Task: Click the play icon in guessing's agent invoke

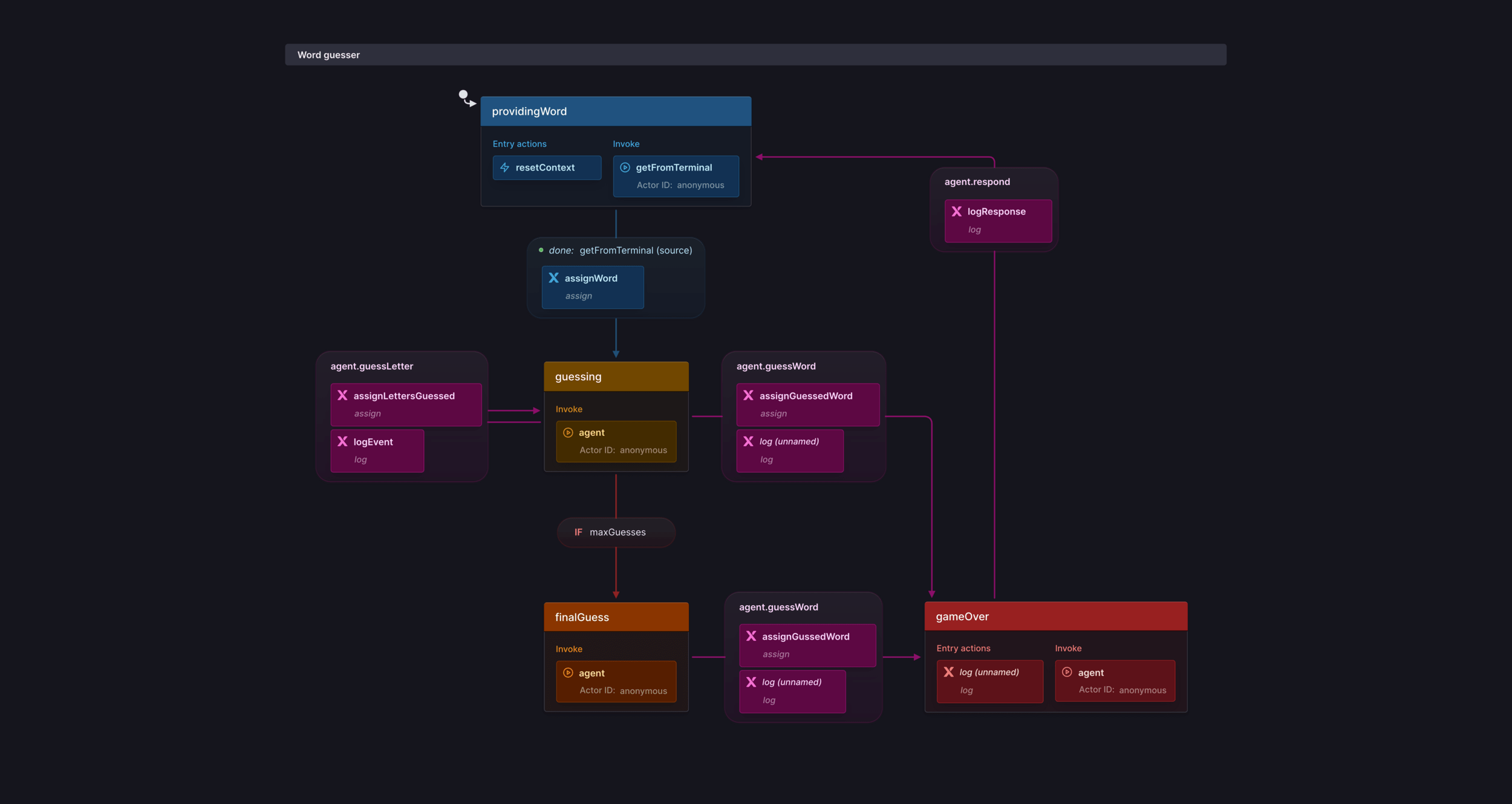Action: coord(568,432)
